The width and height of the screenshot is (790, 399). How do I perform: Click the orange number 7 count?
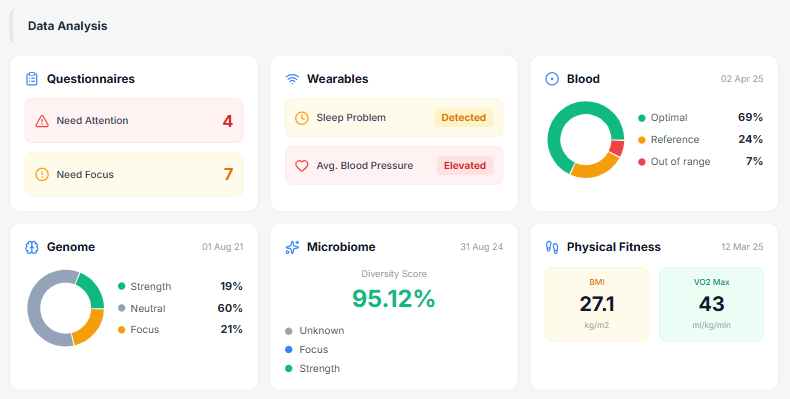228,175
